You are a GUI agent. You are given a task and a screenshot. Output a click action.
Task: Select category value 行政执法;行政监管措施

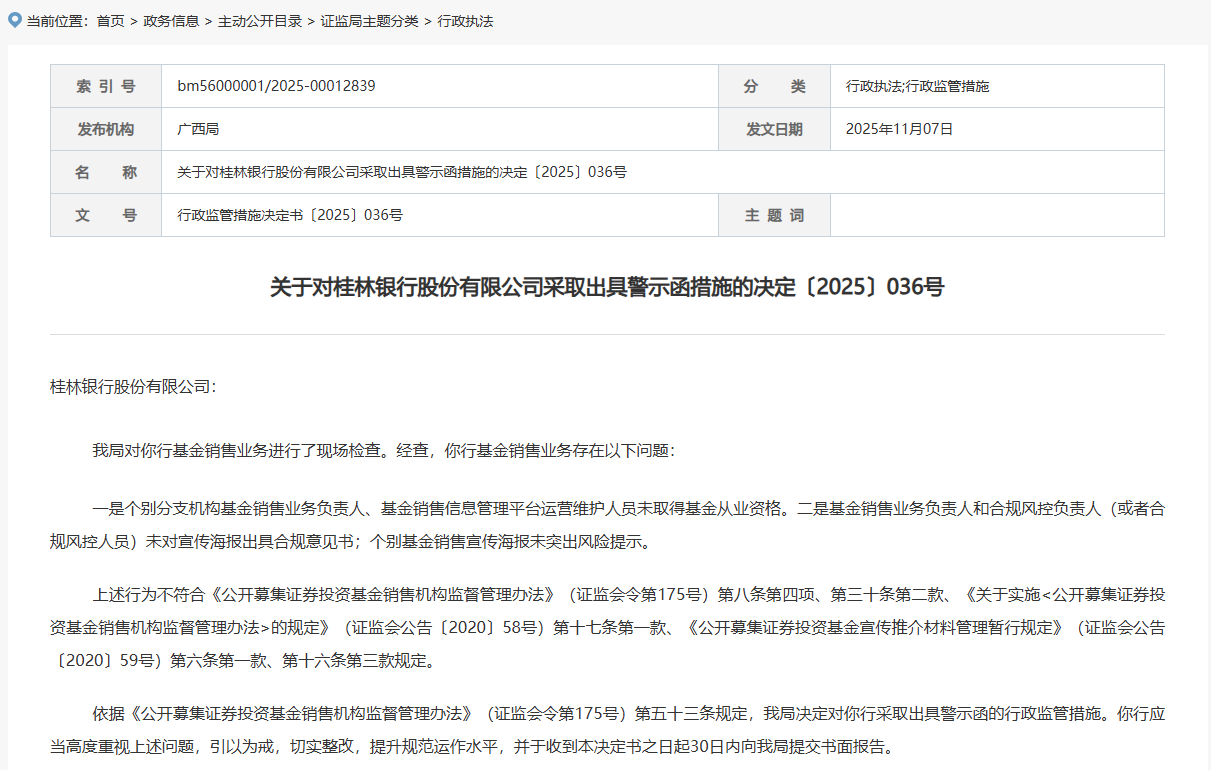click(x=917, y=87)
